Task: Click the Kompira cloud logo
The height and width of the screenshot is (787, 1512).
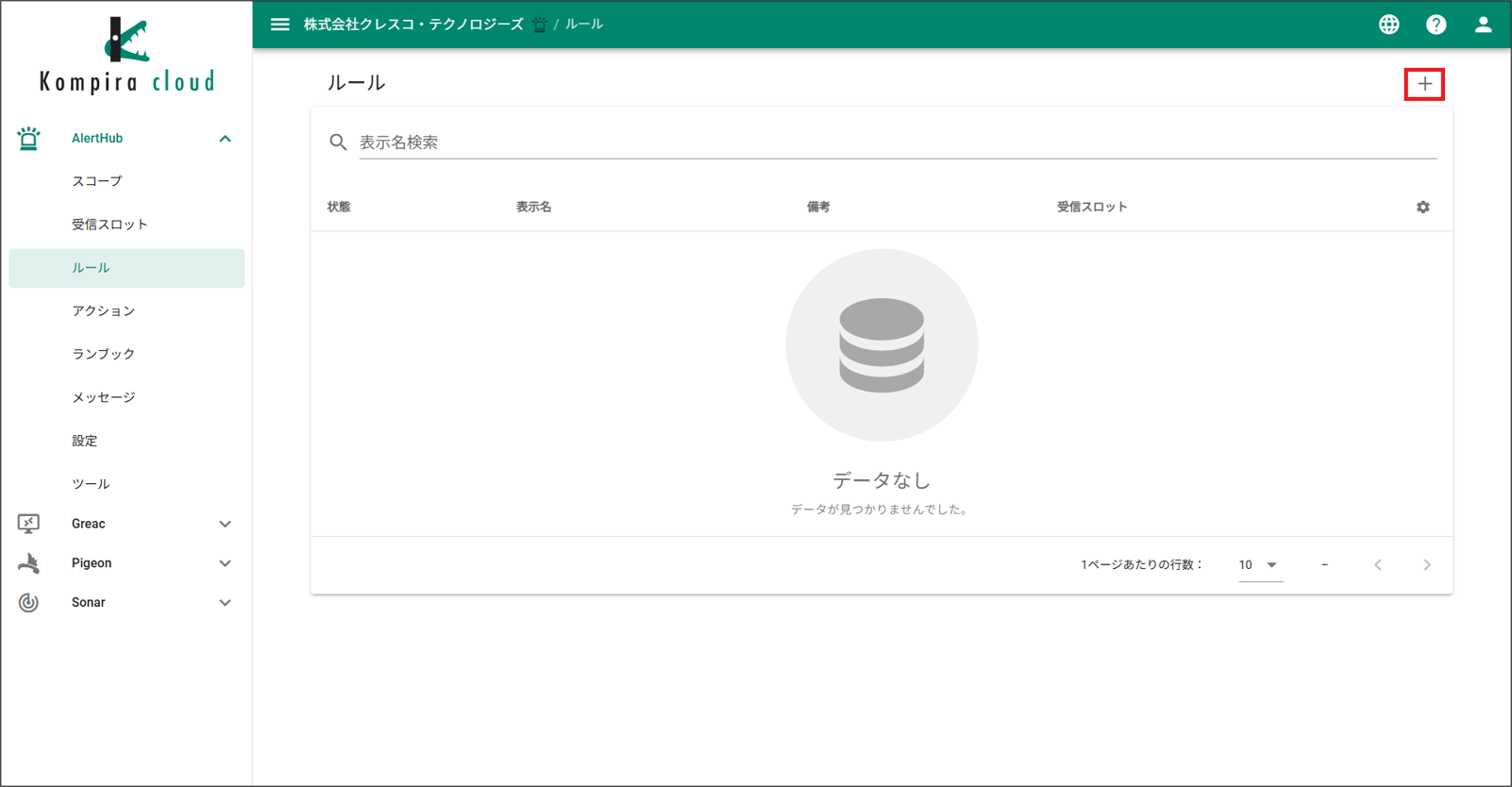Action: coord(126,55)
